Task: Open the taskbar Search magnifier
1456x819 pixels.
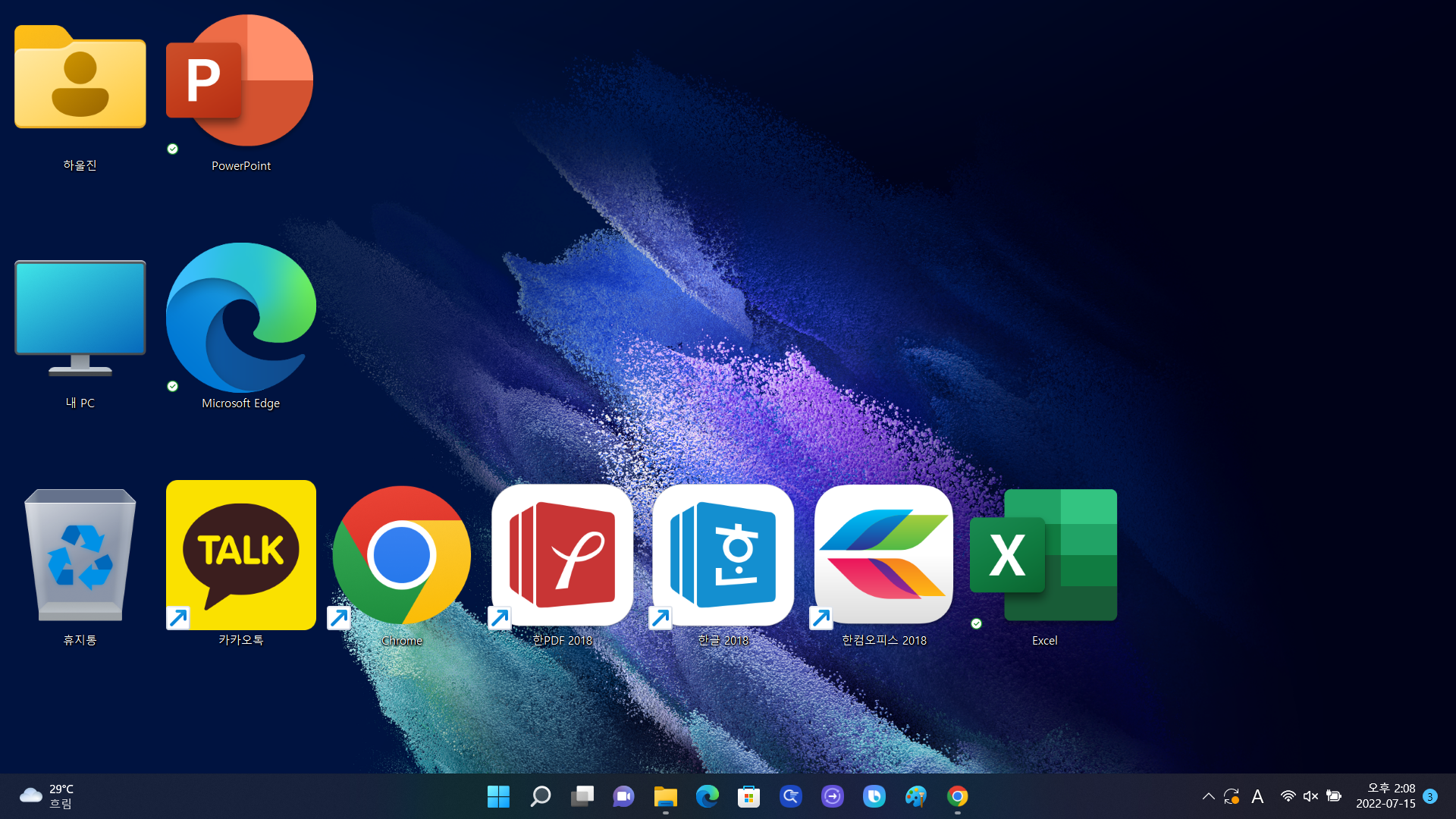Action: tap(540, 796)
